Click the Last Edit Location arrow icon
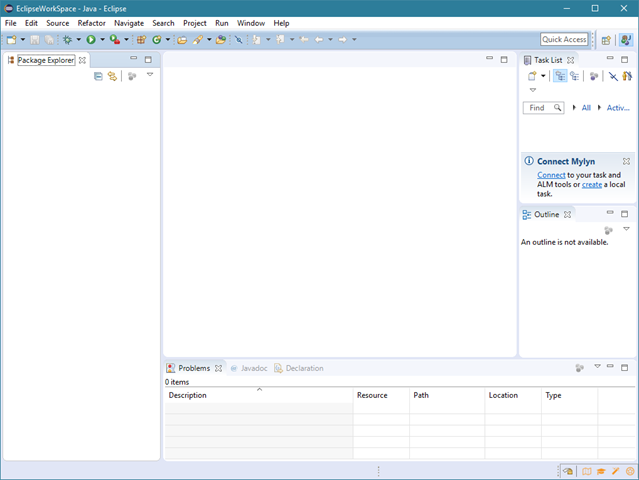639x480 pixels. [304, 40]
